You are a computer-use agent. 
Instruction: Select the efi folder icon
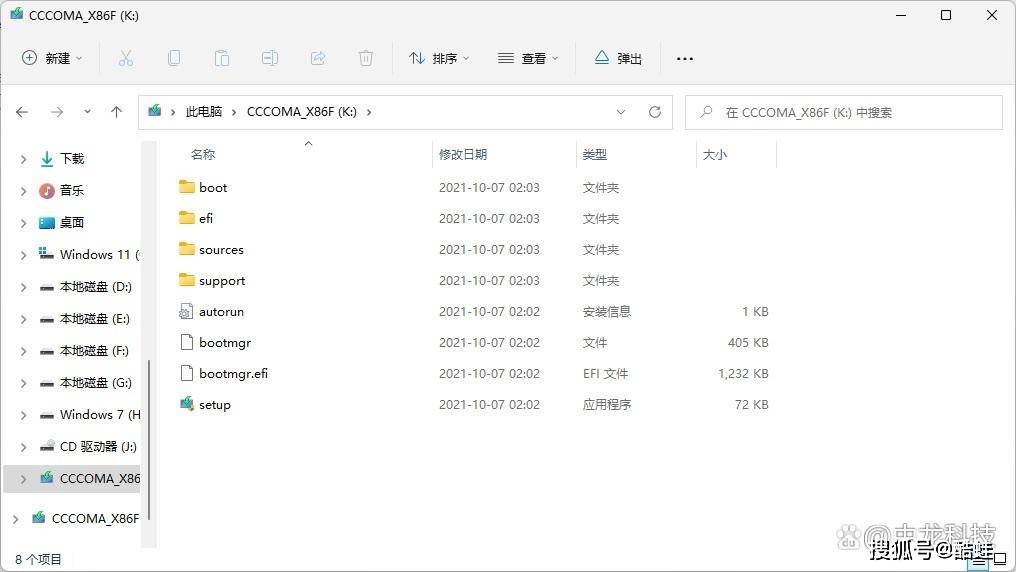pyautogui.click(x=187, y=218)
